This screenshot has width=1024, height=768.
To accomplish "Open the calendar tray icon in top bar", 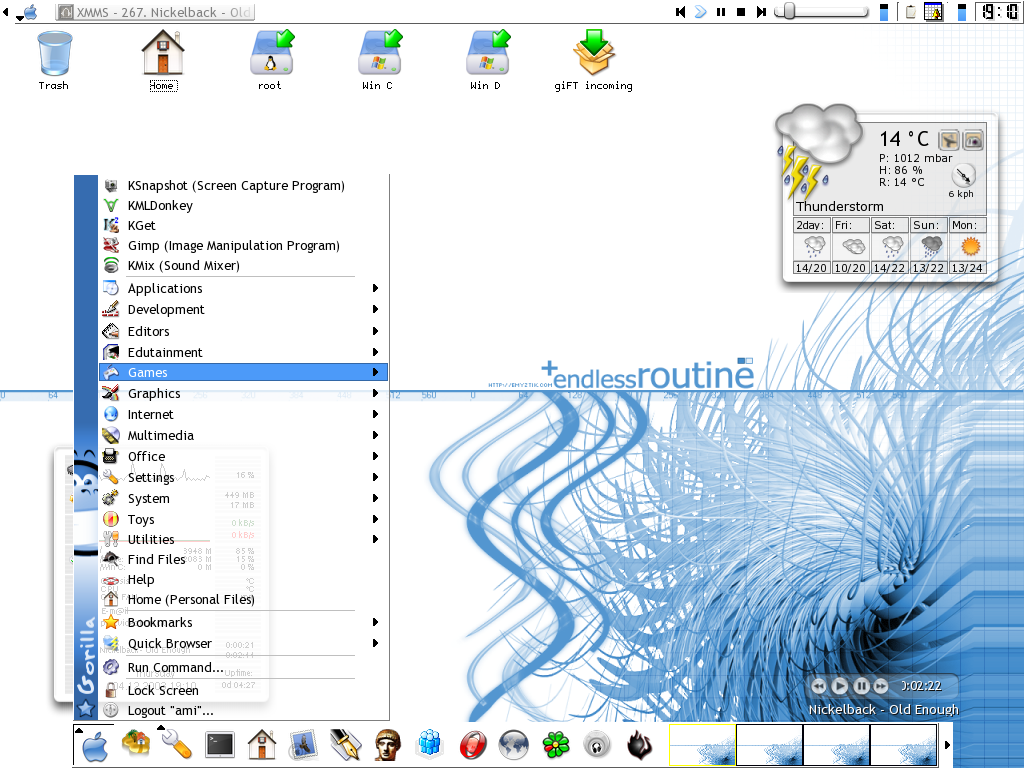I will coord(933,12).
